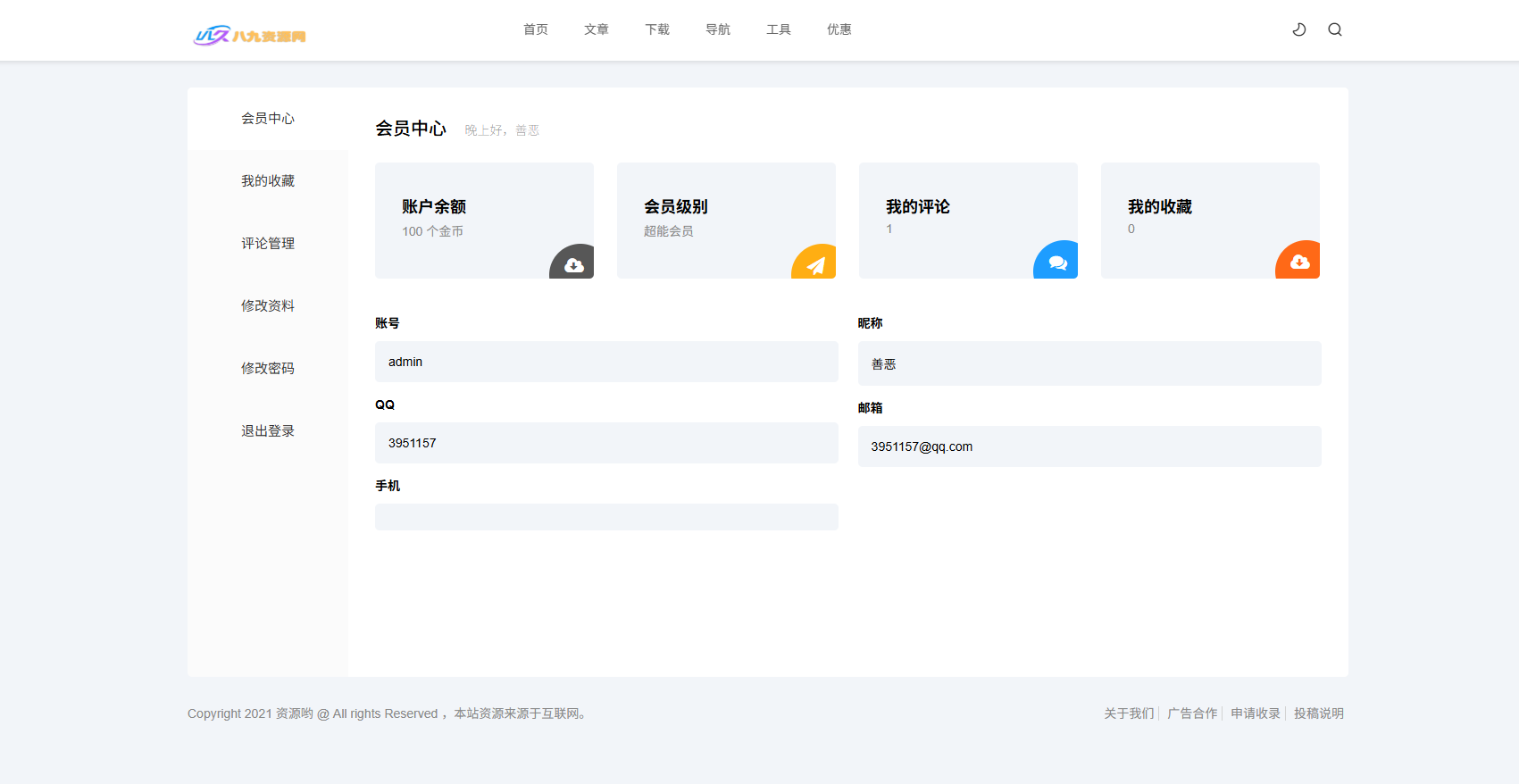Toggle dark mode with the moon icon

pos(1298,29)
